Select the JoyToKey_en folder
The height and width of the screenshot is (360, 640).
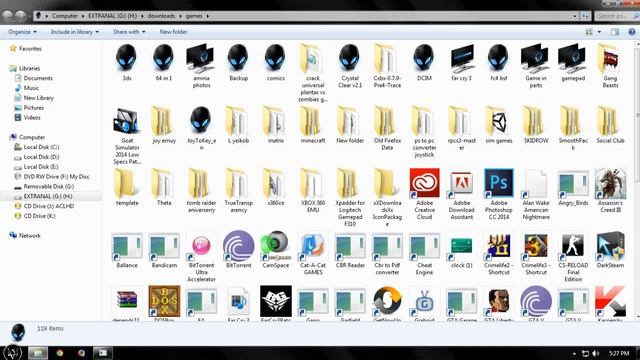pyautogui.click(x=201, y=121)
